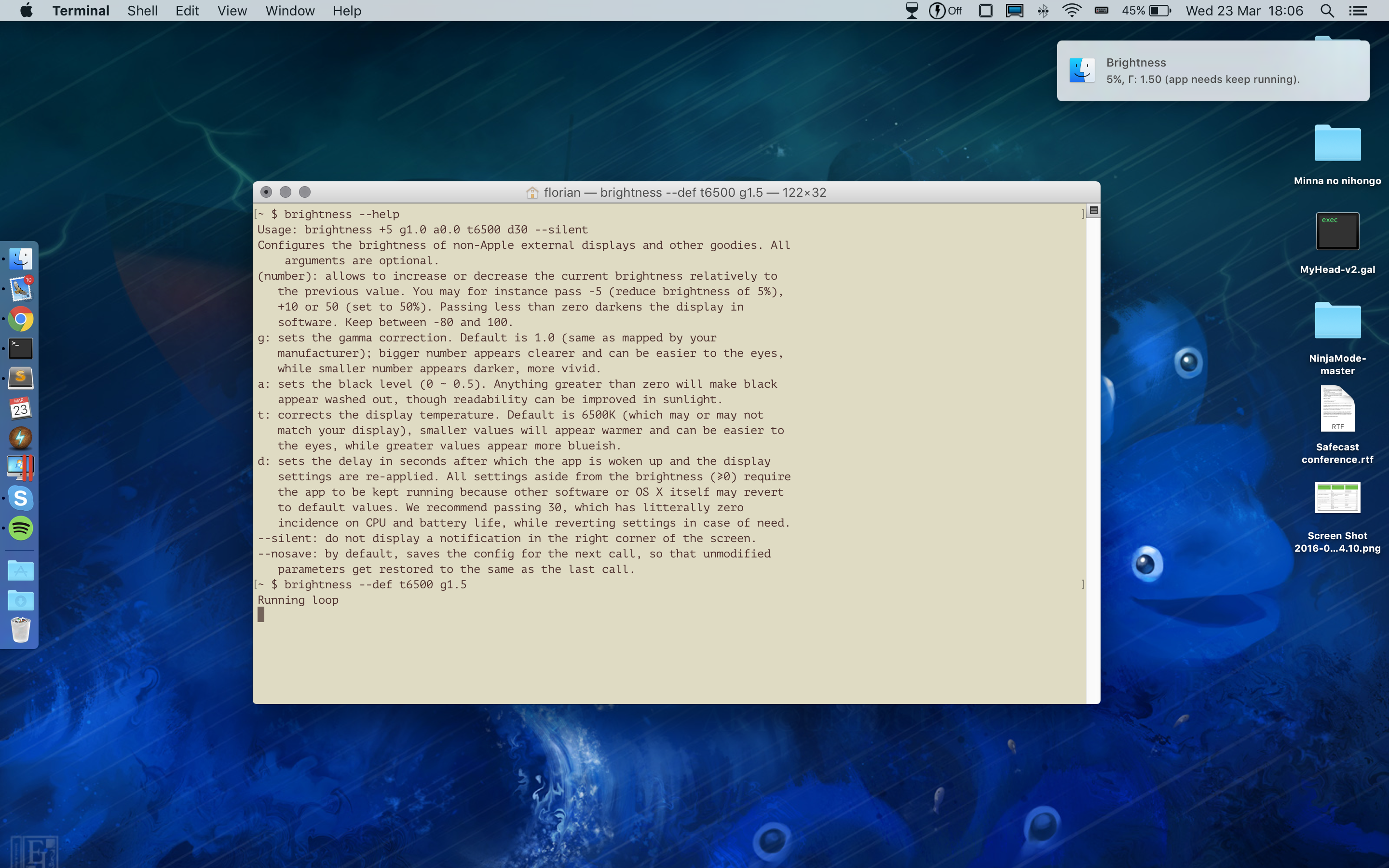Launch Google Chrome from the dock
The image size is (1389, 868).
pos(21,319)
